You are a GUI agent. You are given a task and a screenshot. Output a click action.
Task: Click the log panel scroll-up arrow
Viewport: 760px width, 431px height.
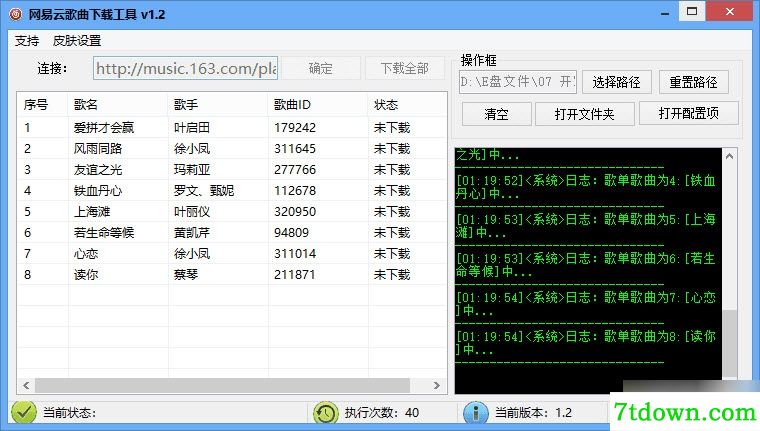[729, 156]
